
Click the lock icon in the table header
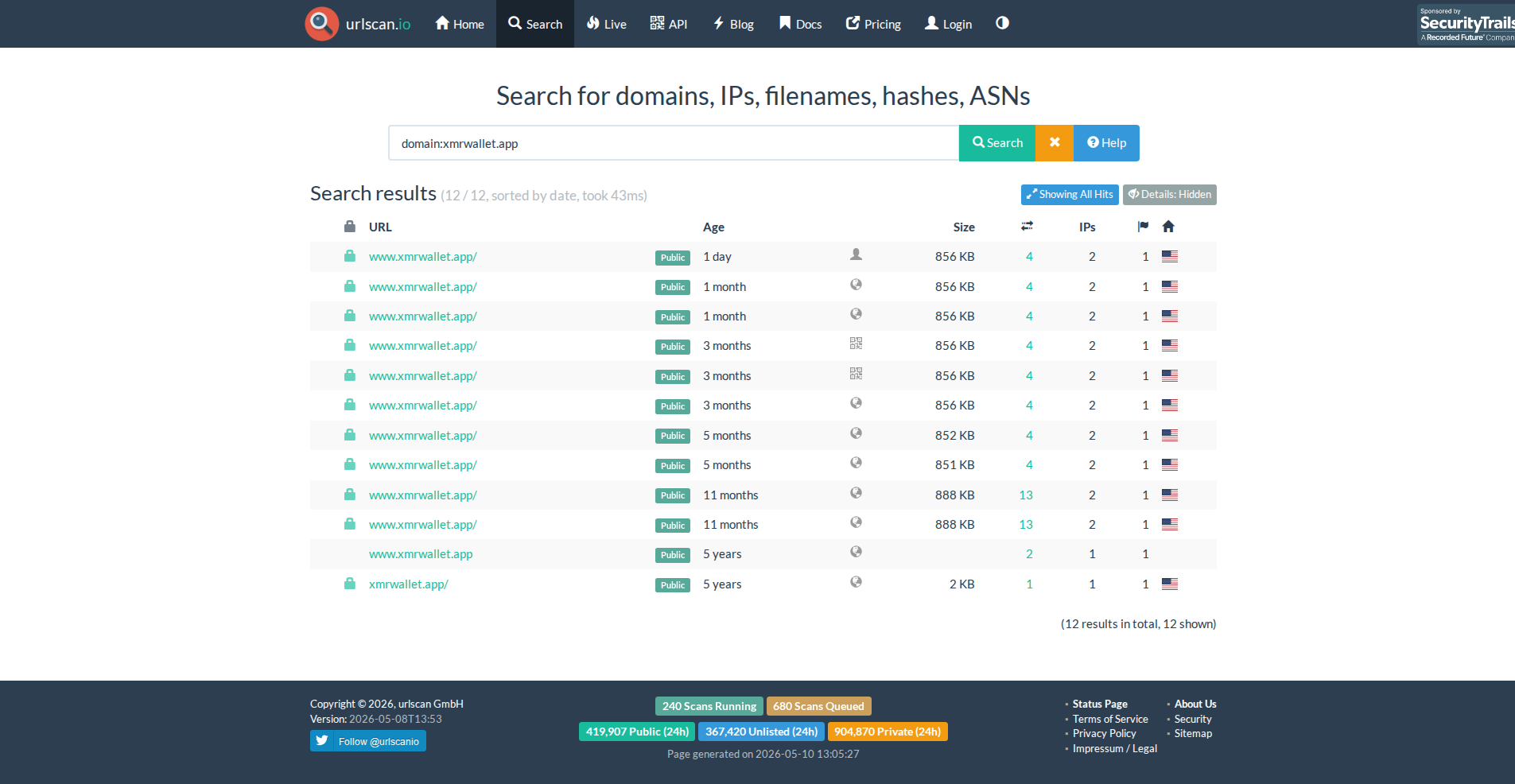[350, 227]
